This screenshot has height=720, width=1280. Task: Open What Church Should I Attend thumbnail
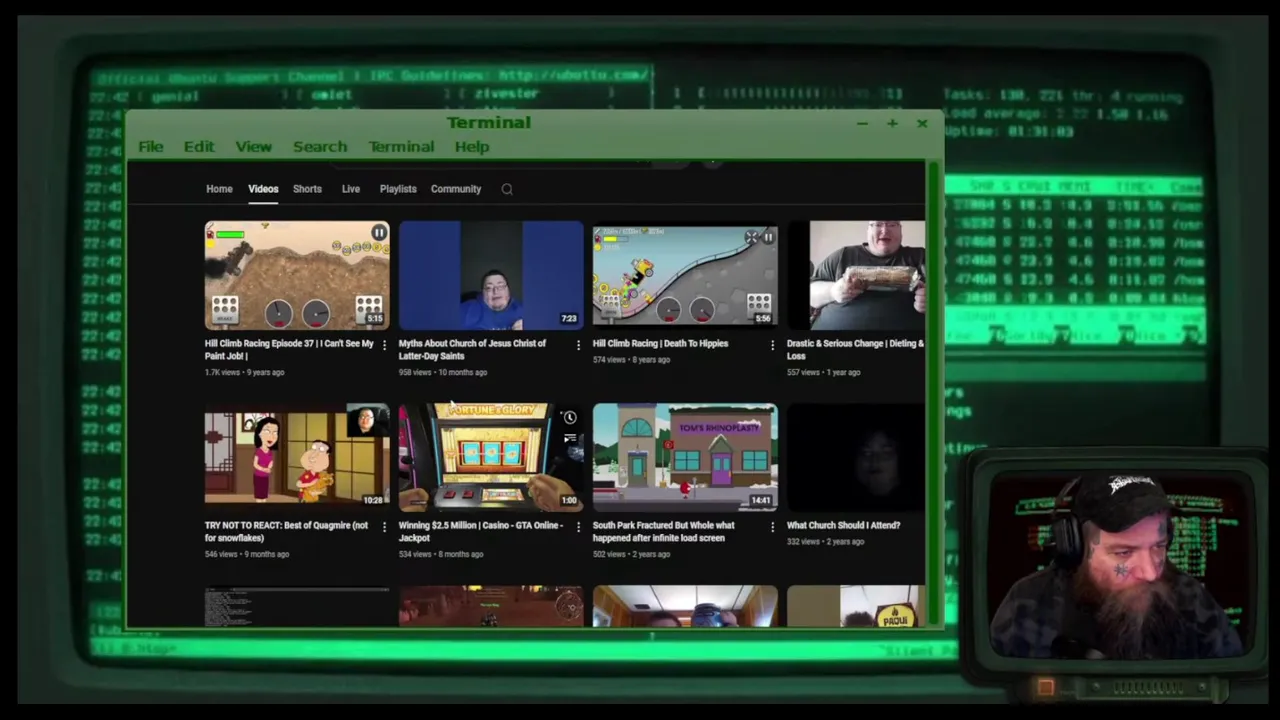(857, 457)
